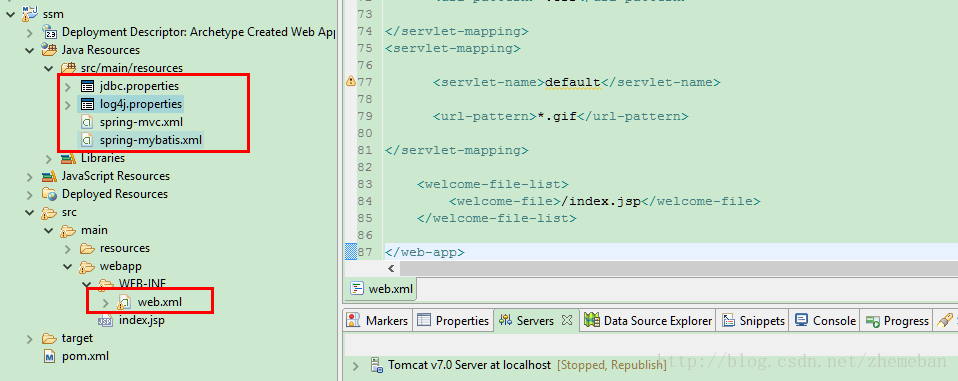
Task: Select the web.xml editor tab
Action: click(x=381, y=289)
